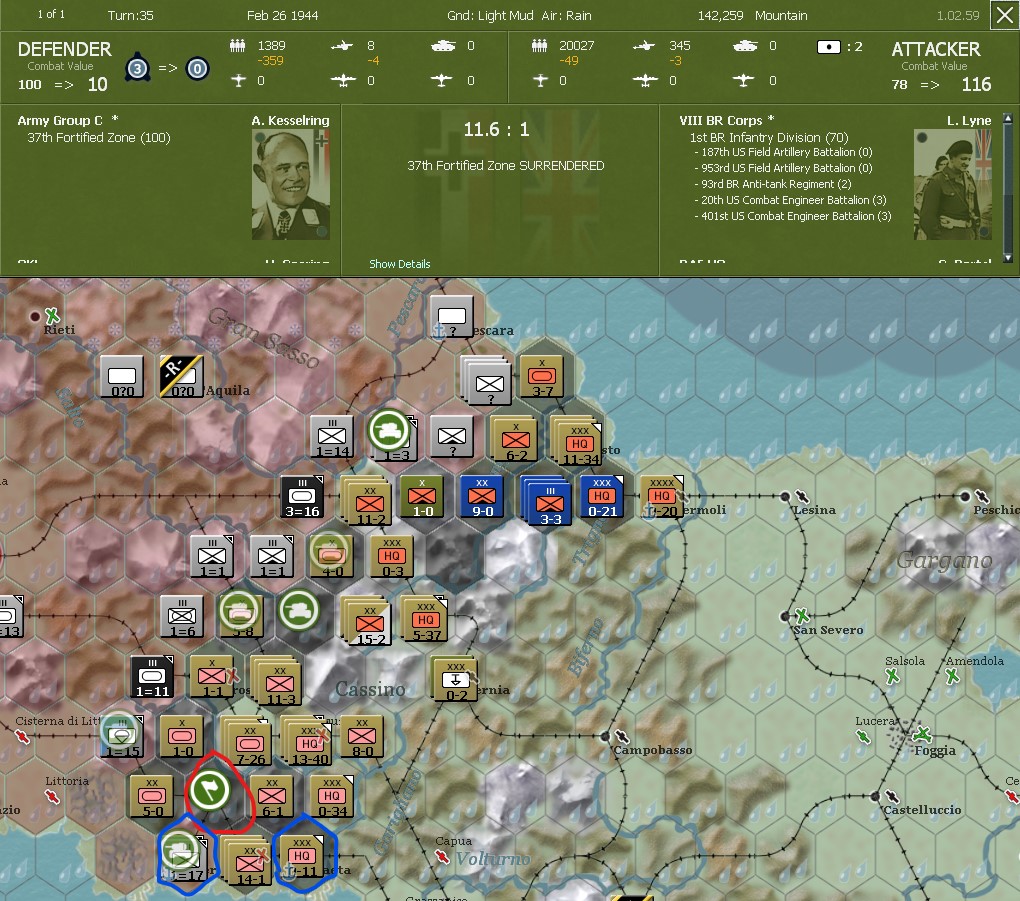Select tan 14-1 infantry division stack
This screenshot has width=1020, height=901.
247,861
